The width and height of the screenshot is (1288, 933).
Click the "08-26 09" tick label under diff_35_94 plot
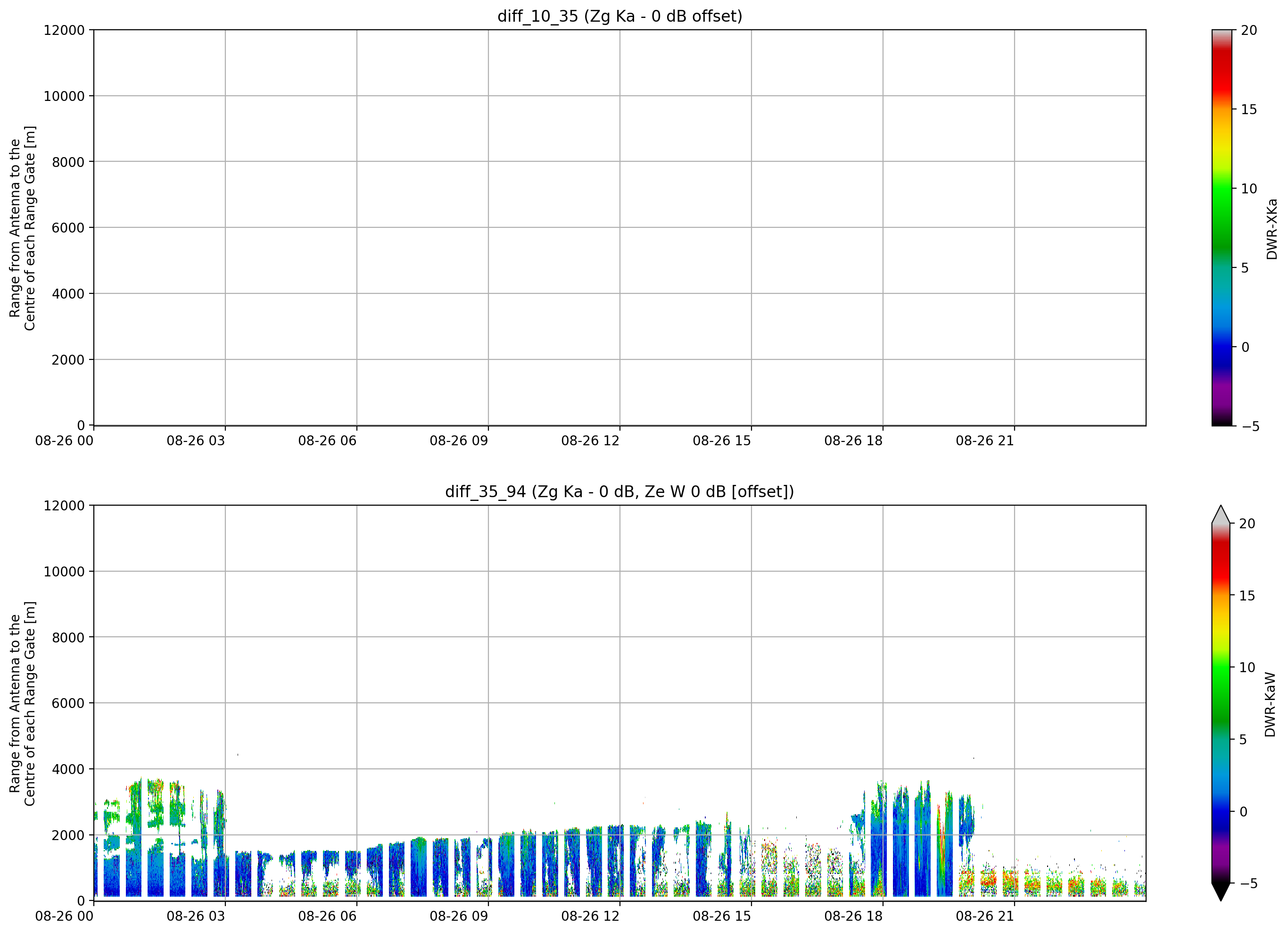[459, 916]
